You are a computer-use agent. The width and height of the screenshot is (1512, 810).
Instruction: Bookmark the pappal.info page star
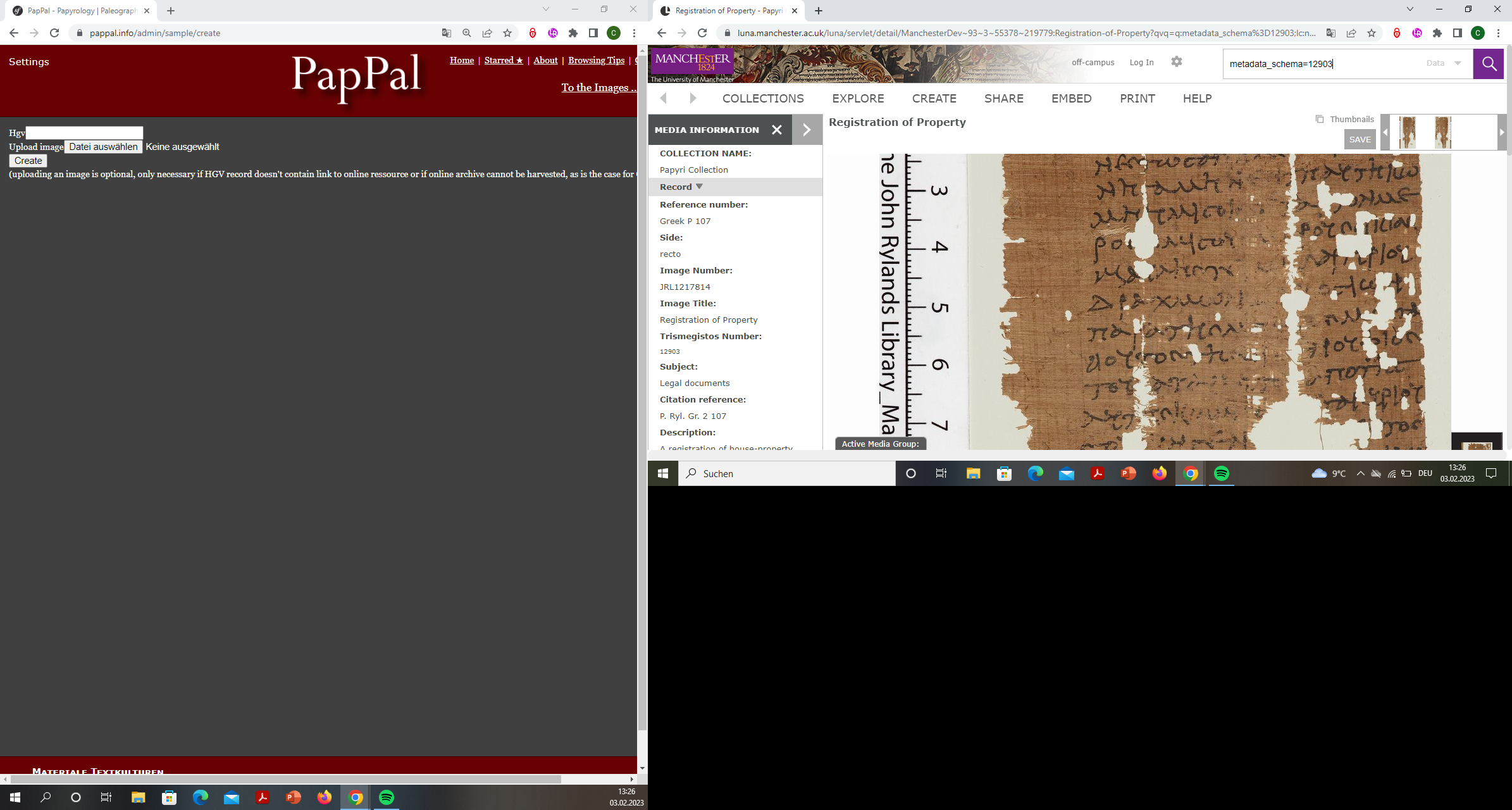point(507,33)
